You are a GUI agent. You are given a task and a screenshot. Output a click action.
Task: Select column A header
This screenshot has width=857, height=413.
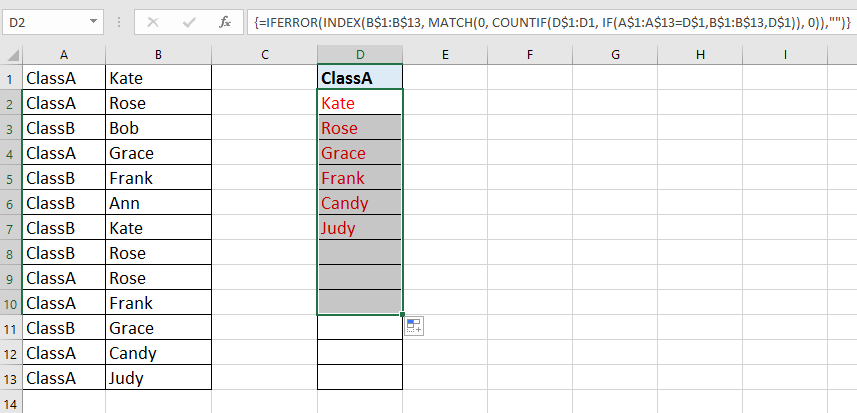[63, 55]
